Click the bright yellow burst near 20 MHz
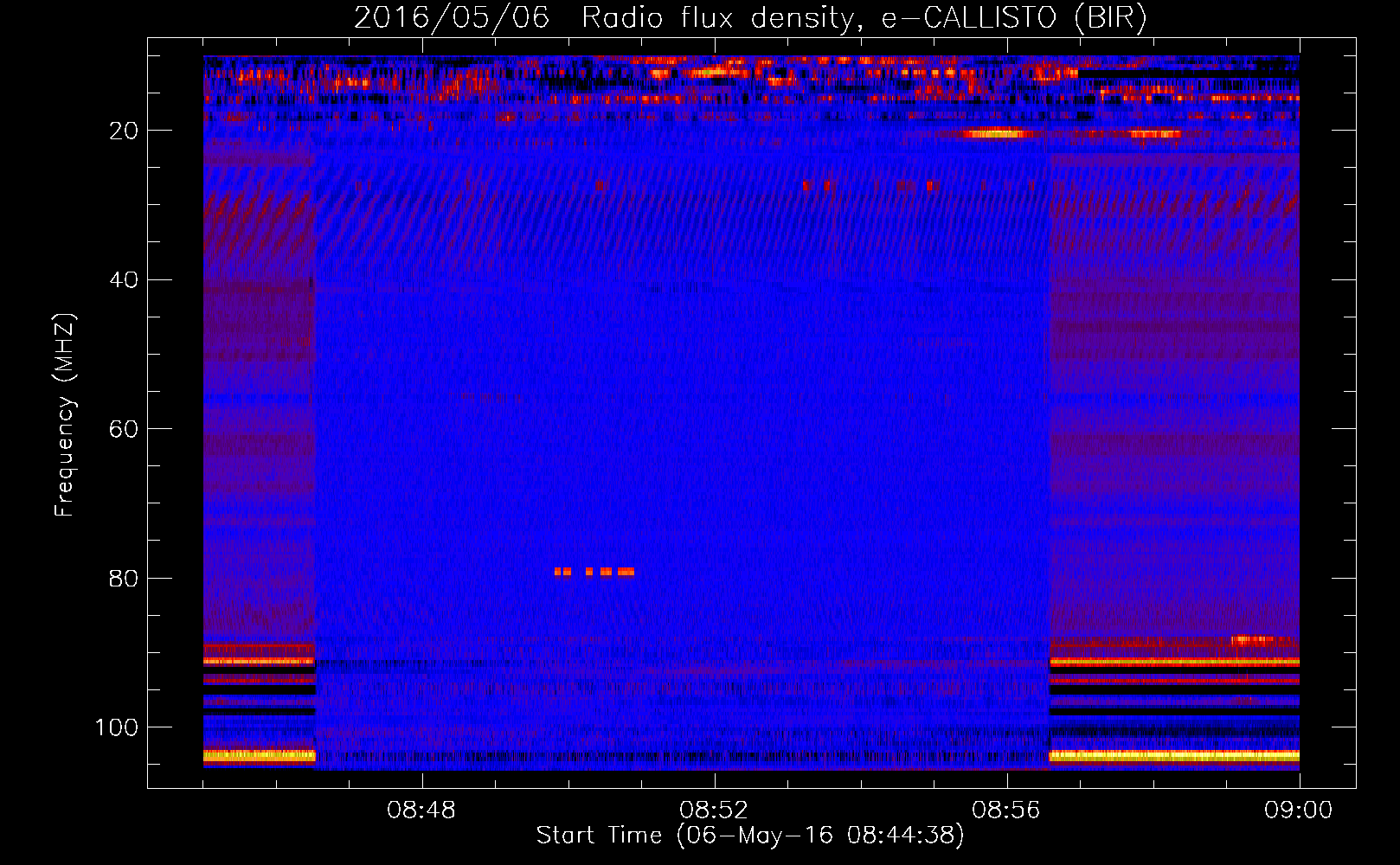Image resolution: width=1400 pixels, height=865 pixels. pos(995,133)
